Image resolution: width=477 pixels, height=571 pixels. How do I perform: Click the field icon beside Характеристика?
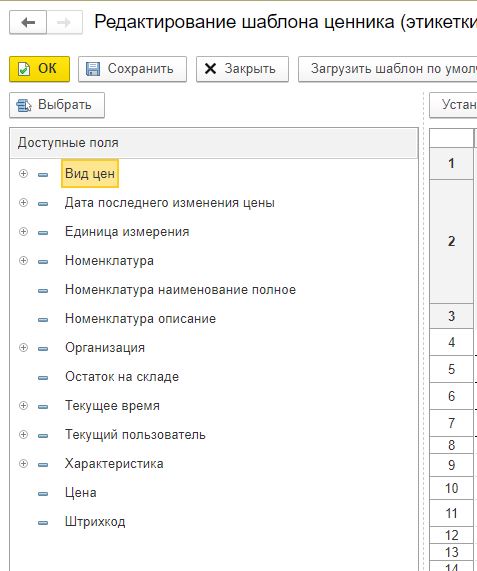(43, 465)
